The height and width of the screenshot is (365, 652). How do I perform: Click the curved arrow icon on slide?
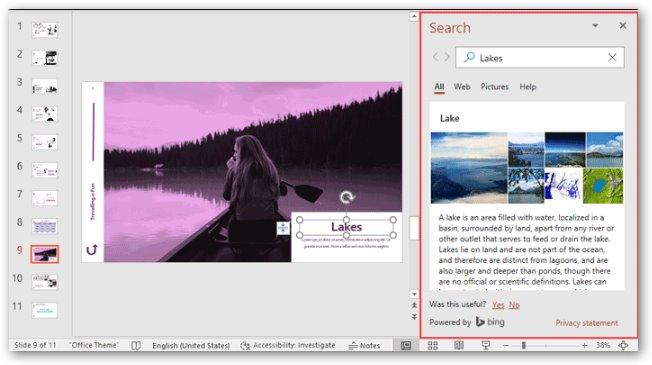(x=91, y=249)
